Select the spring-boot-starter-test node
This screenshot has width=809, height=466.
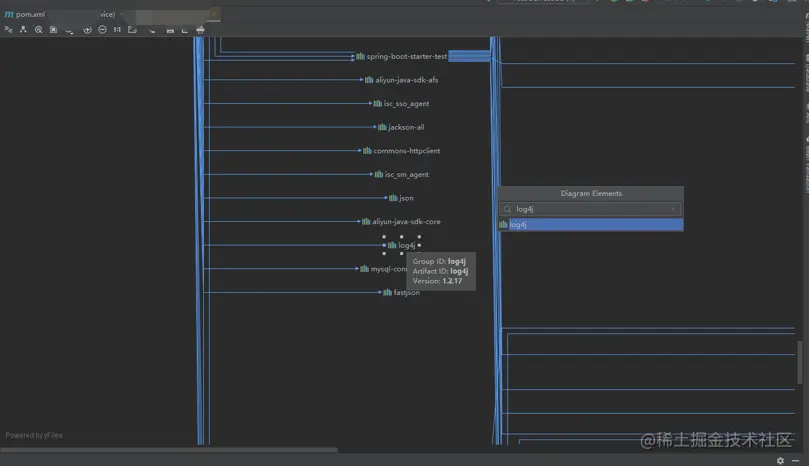[401, 56]
